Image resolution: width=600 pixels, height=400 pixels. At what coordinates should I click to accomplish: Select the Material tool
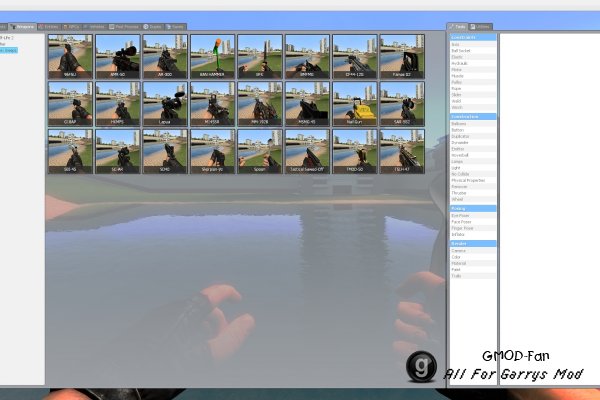click(x=473, y=263)
